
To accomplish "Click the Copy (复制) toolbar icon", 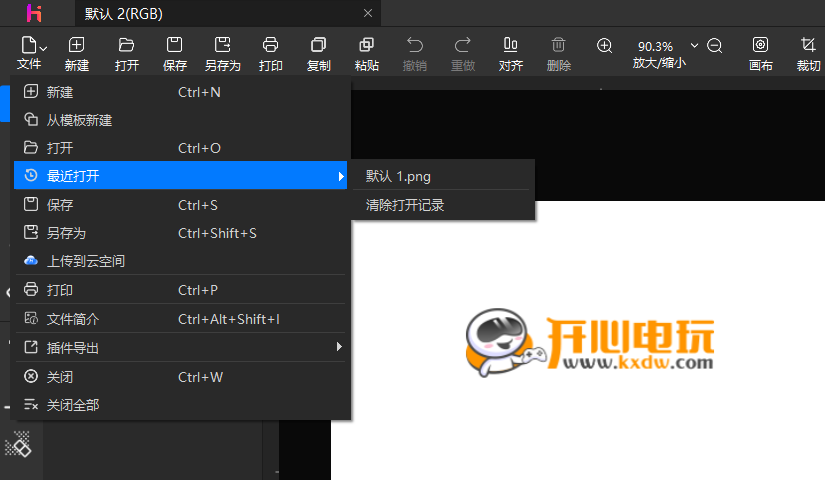I will click(x=318, y=45).
